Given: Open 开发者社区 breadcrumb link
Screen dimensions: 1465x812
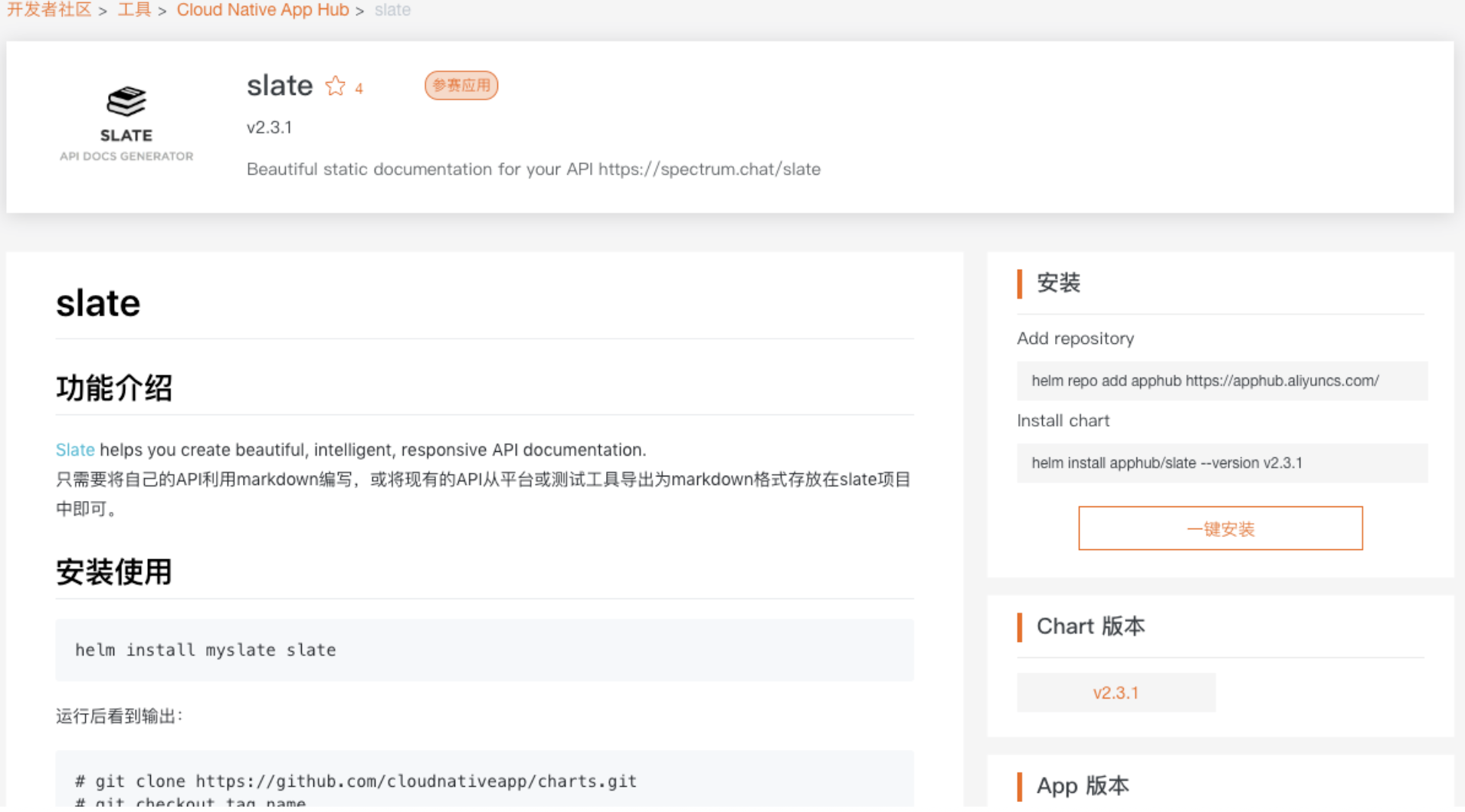Looking at the screenshot, I should 49,10.
